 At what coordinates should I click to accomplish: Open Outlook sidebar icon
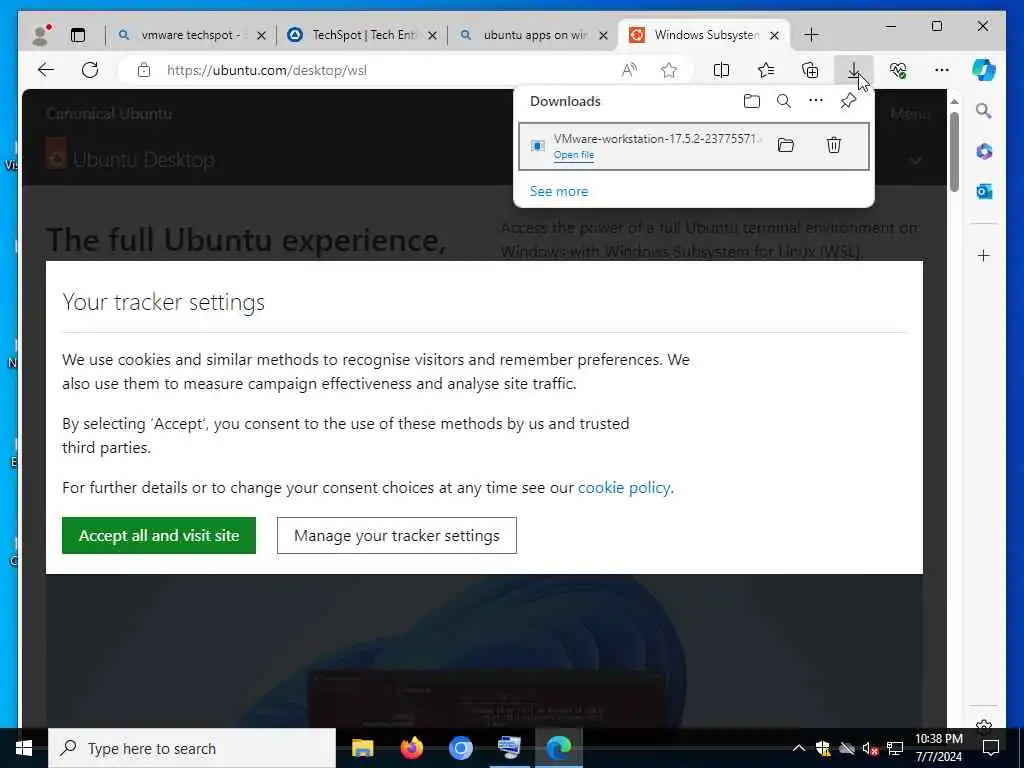[984, 191]
